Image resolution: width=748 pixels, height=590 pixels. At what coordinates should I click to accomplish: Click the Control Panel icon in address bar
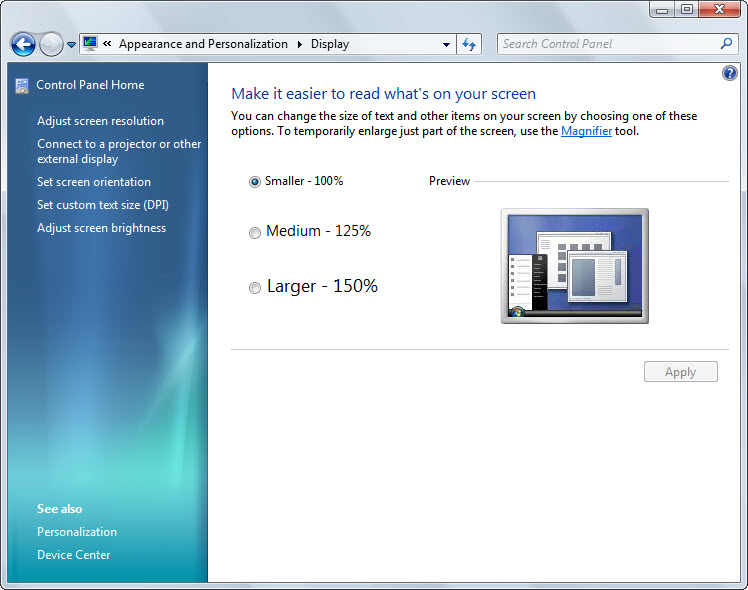click(x=90, y=43)
